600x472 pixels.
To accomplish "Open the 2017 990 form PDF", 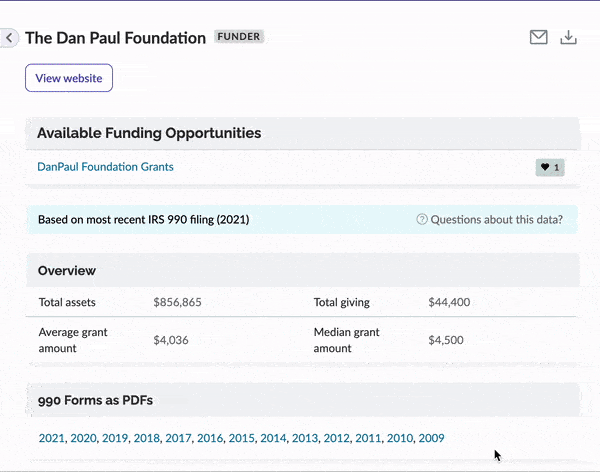I will tap(178, 438).
